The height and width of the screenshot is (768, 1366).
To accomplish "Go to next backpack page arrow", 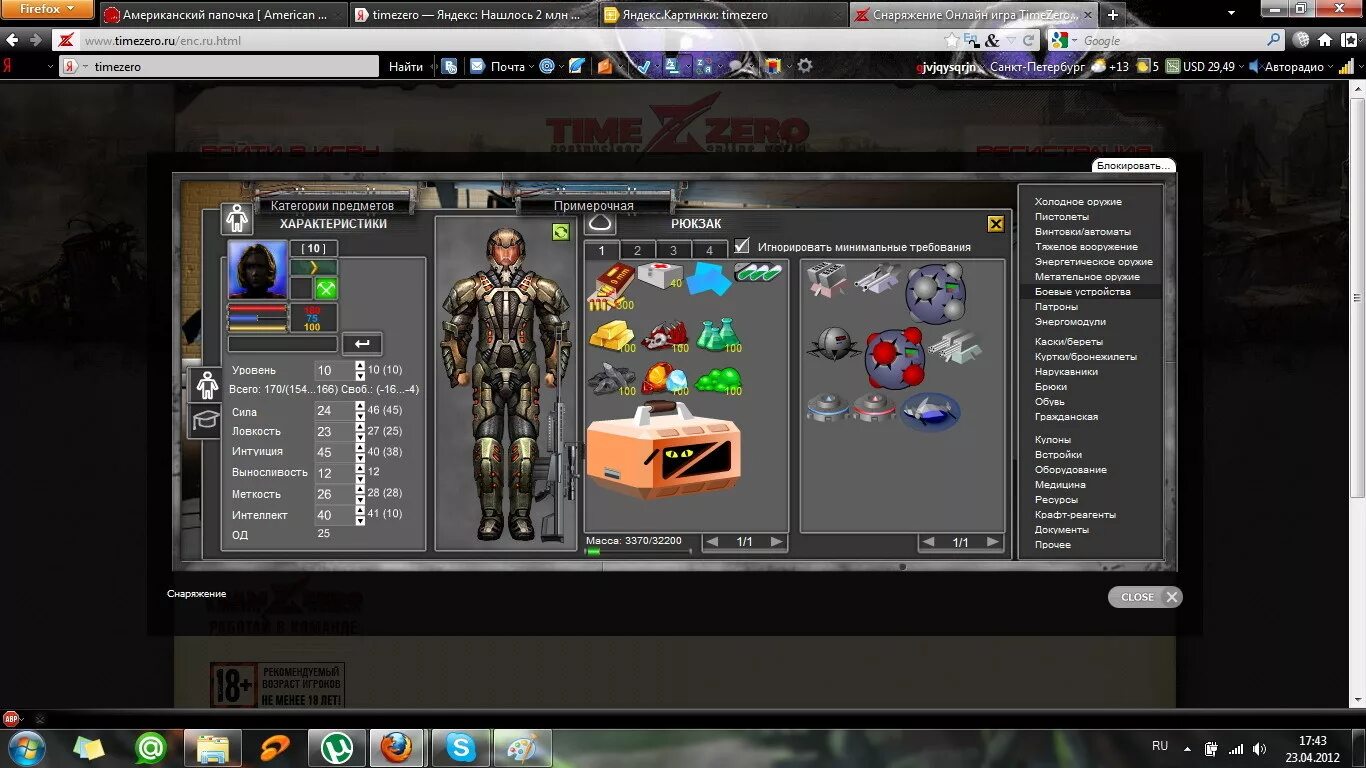I will (x=776, y=542).
